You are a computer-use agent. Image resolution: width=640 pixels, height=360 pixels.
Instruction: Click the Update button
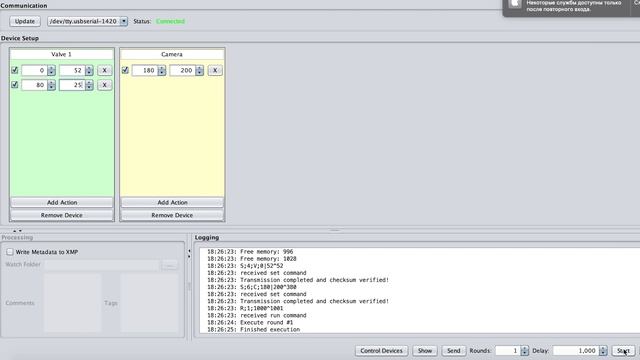pos(25,21)
